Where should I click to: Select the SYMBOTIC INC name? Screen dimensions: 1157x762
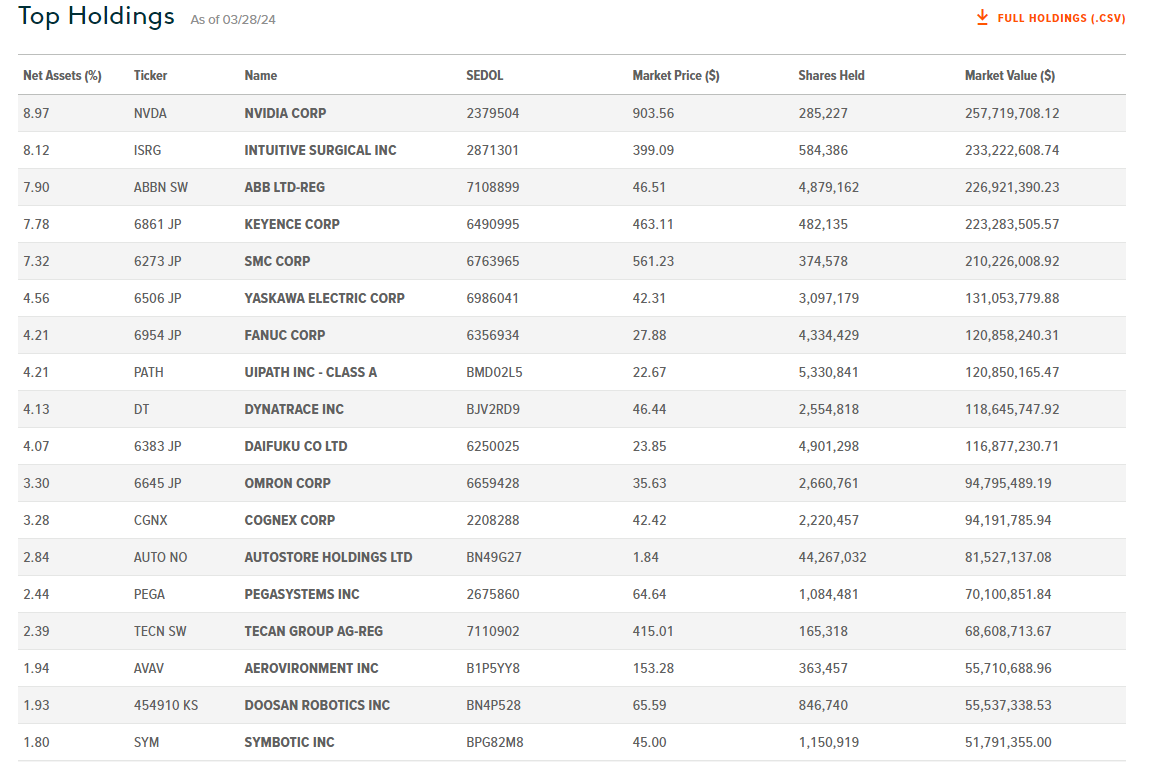coord(289,742)
